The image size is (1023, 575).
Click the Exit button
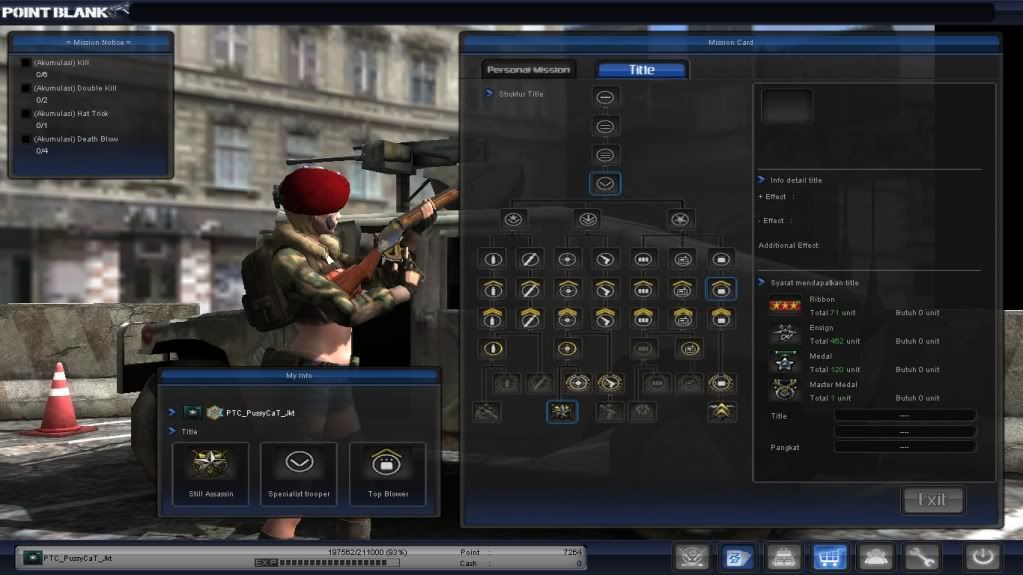[932, 500]
